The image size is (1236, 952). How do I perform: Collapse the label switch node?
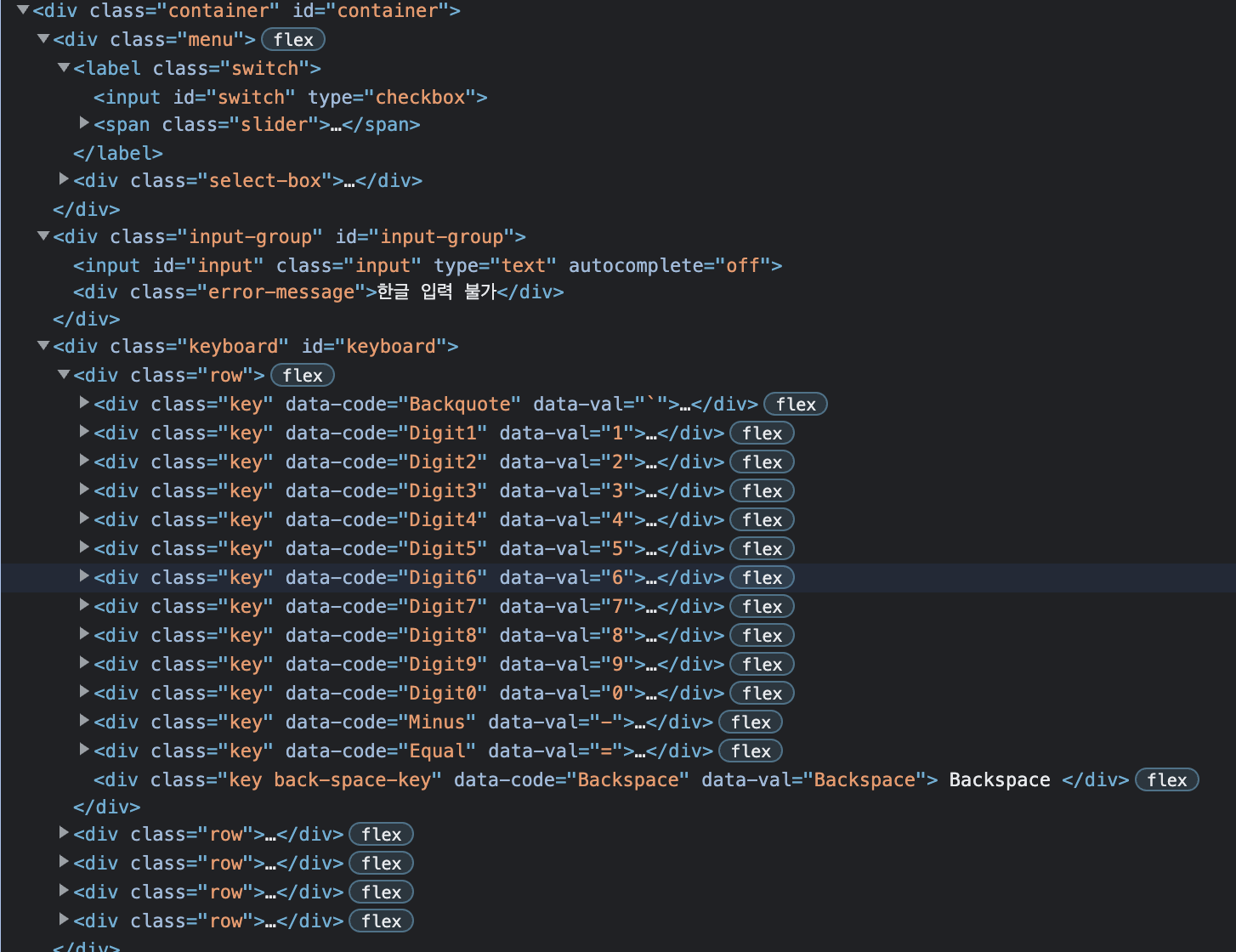click(64, 68)
